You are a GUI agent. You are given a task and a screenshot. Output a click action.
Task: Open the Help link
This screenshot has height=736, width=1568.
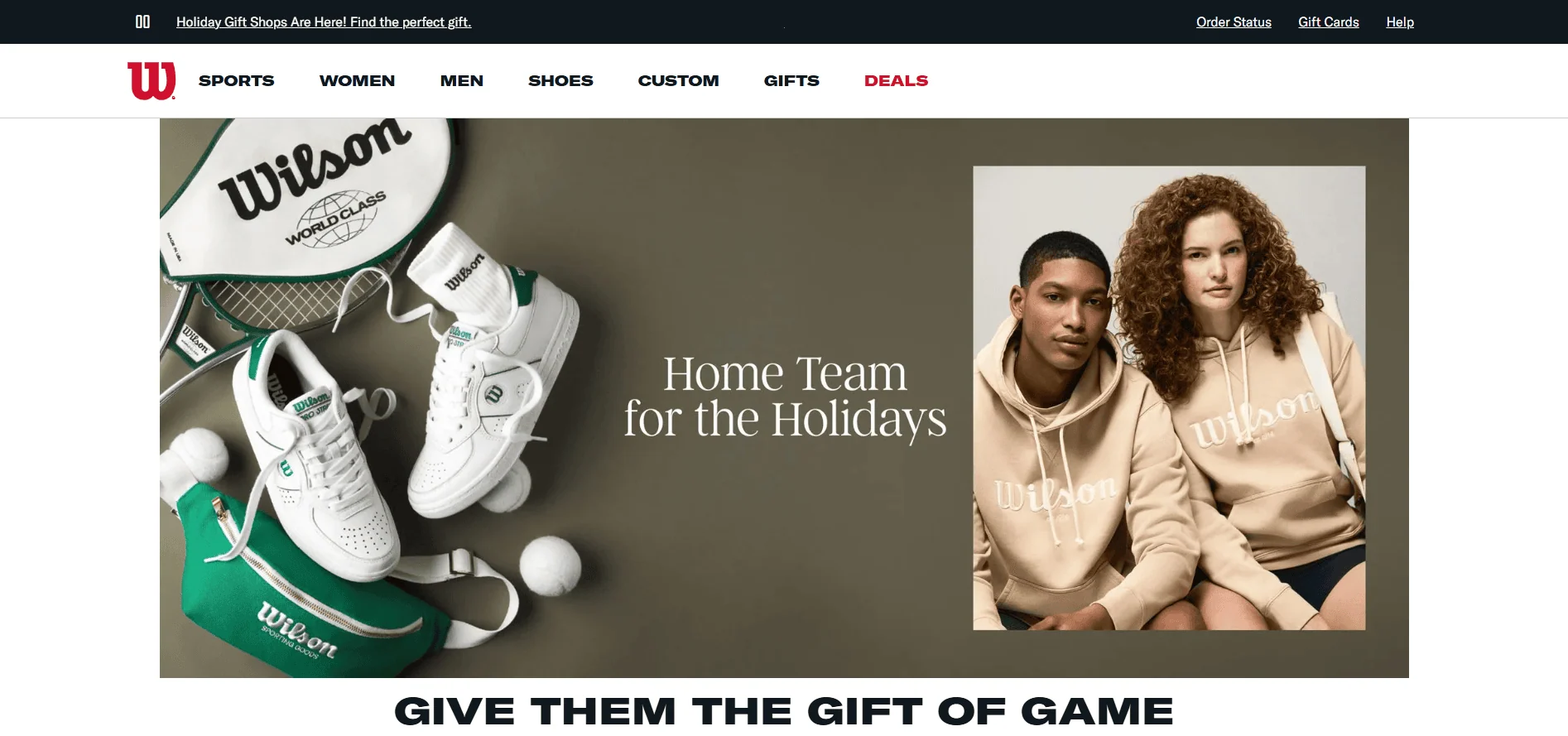[1400, 22]
